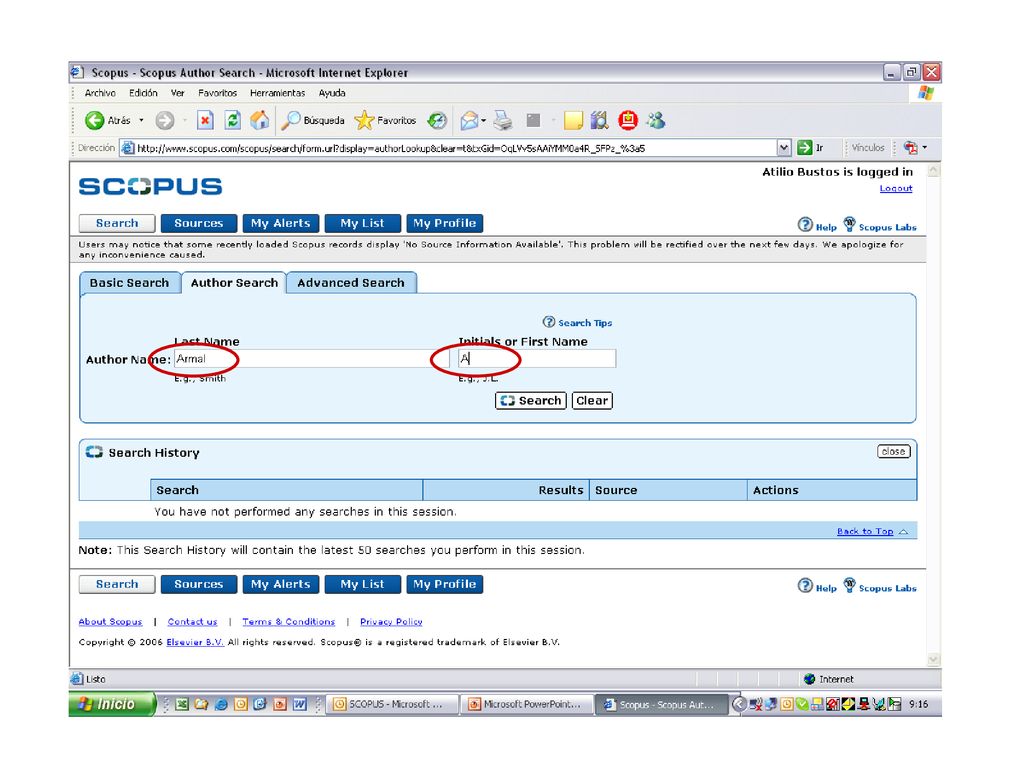1024x768 pixels.
Task: Click the red circular toolbar icon
Action: [x=628, y=120]
